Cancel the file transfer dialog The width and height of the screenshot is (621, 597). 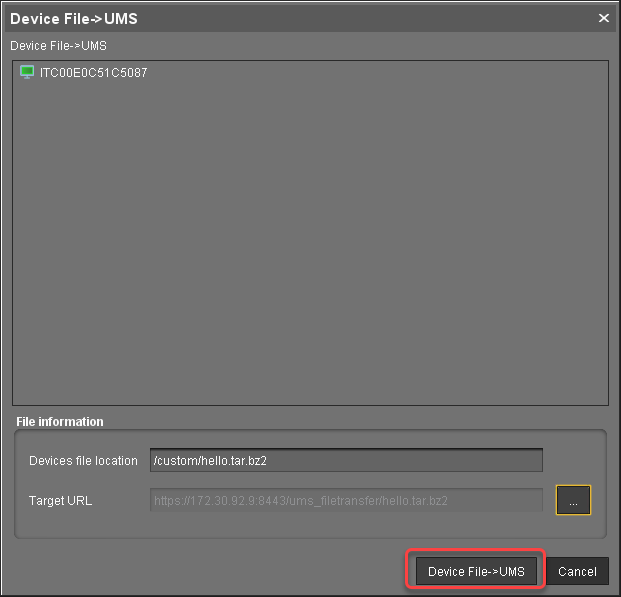pos(577,571)
